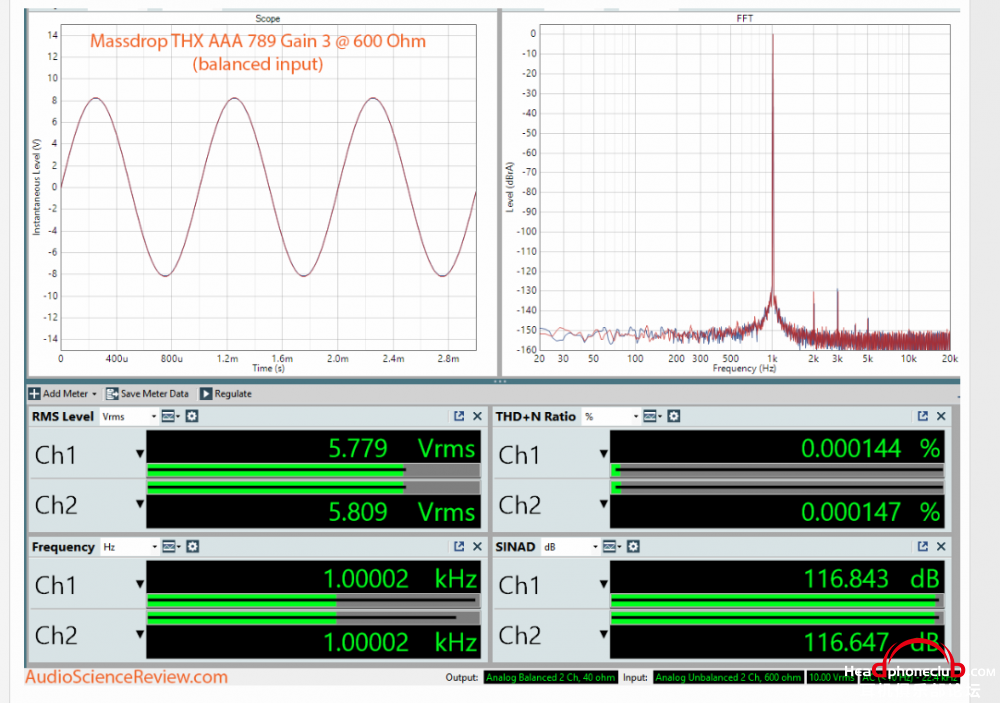
Task: Expand the Ch2 arrow in RMS Level
Action: coord(140,504)
